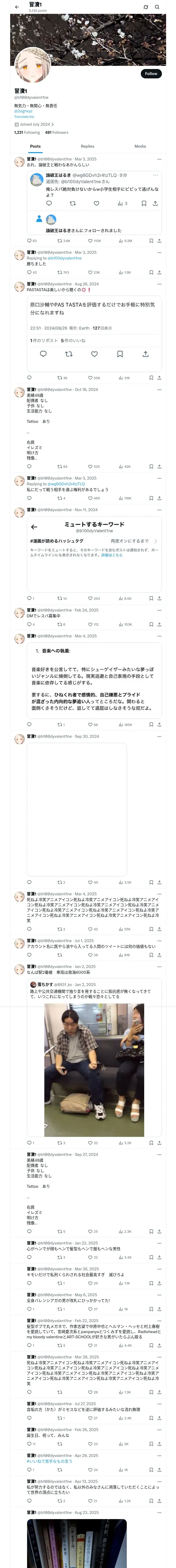
Task: Follow the 冒瀆1 account
Action: 151,74
